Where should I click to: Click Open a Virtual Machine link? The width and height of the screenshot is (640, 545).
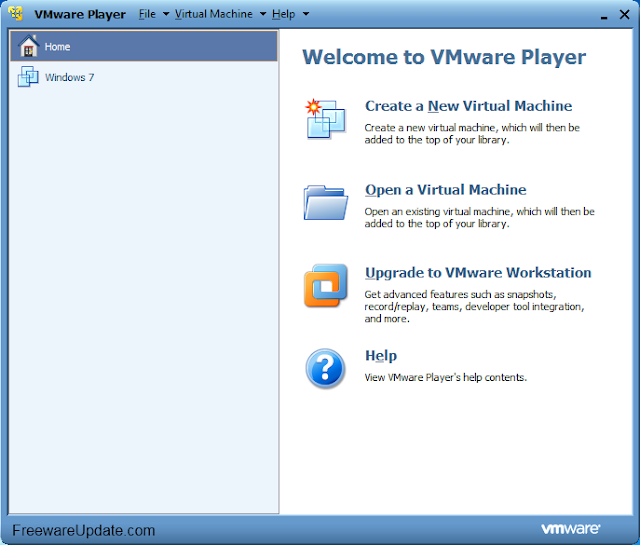[445, 190]
